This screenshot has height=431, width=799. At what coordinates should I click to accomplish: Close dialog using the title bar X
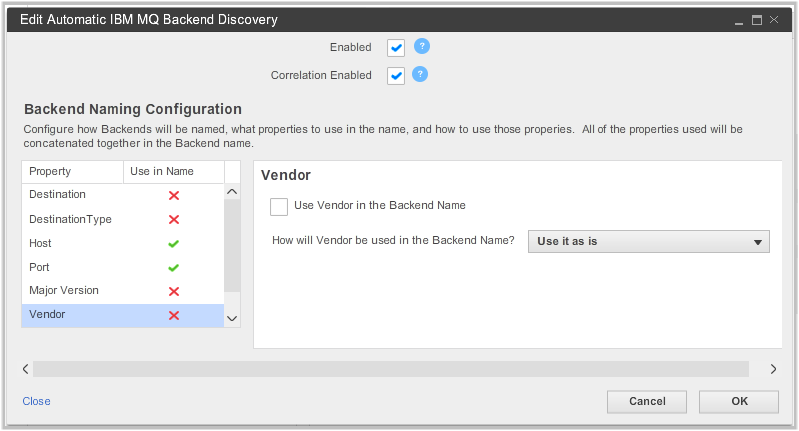tap(774, 19)
